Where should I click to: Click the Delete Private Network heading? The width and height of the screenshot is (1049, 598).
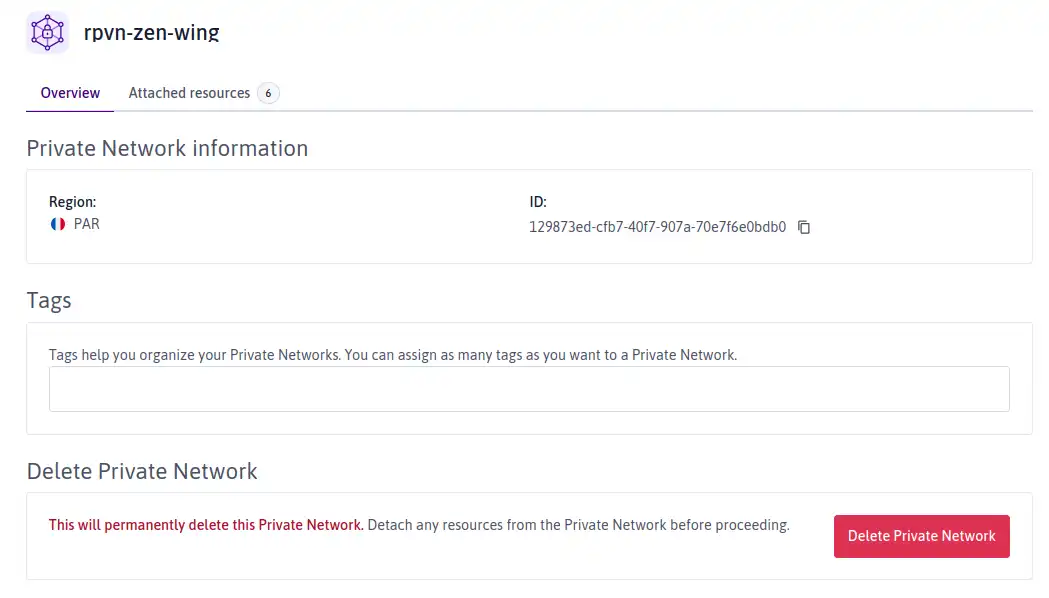tap(142, 471)
